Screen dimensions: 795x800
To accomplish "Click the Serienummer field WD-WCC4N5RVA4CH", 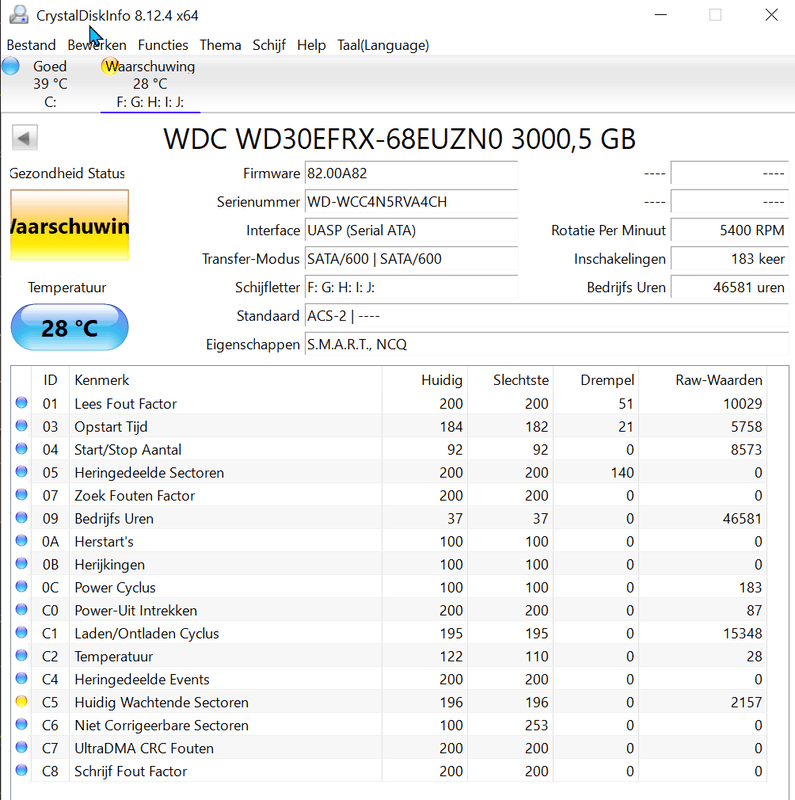I will pyautogui.click(x=411, y=202).
